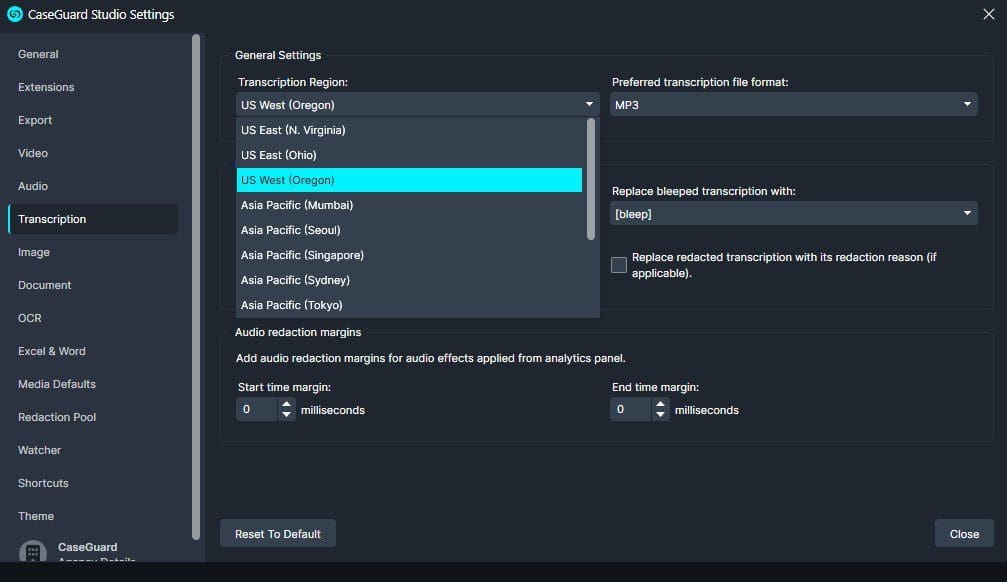
Task: Decrease end time margin with down arrow
Action: pyautogui.click(x=661, y=414)
